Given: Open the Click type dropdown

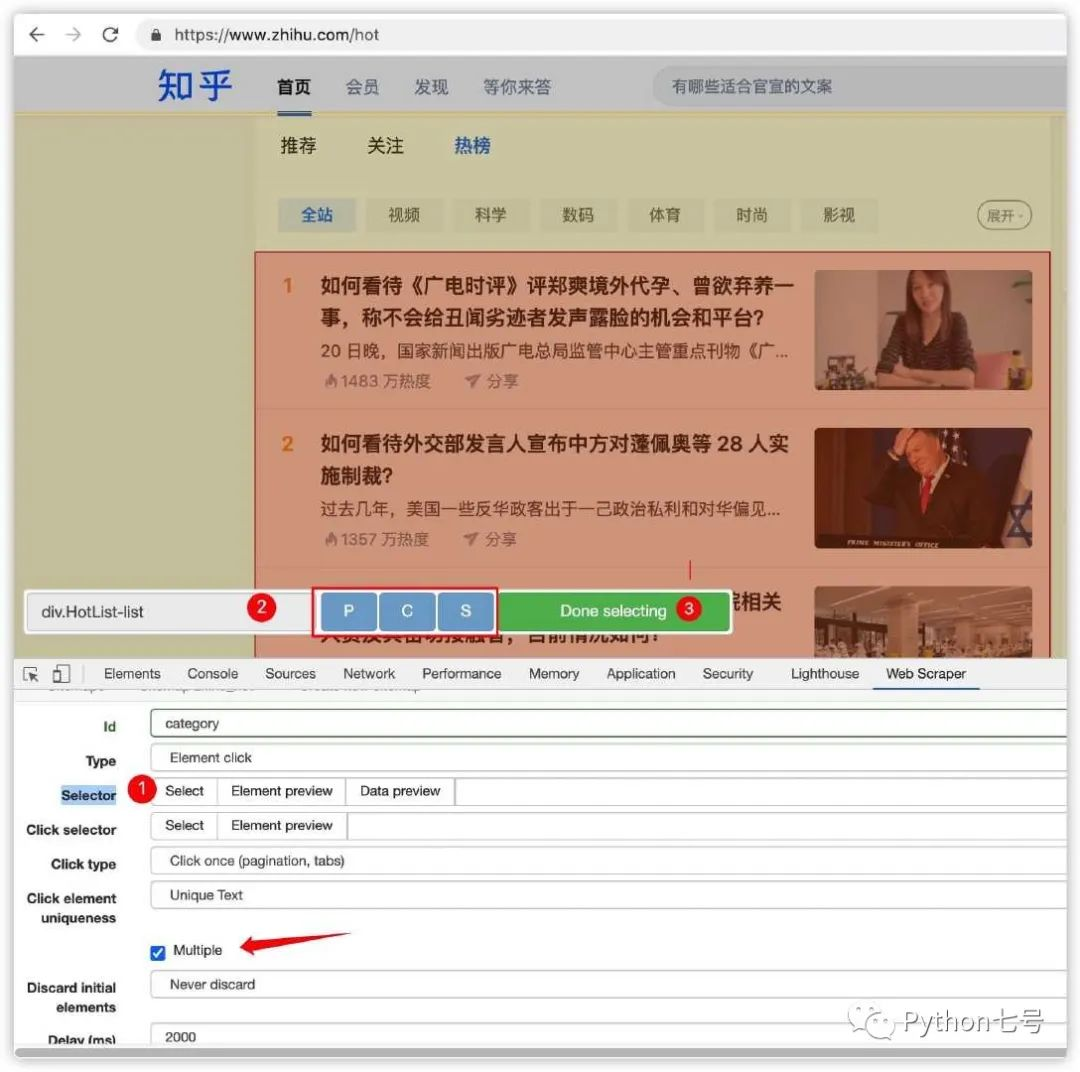Looking at the screenshot, I should 608,860.
